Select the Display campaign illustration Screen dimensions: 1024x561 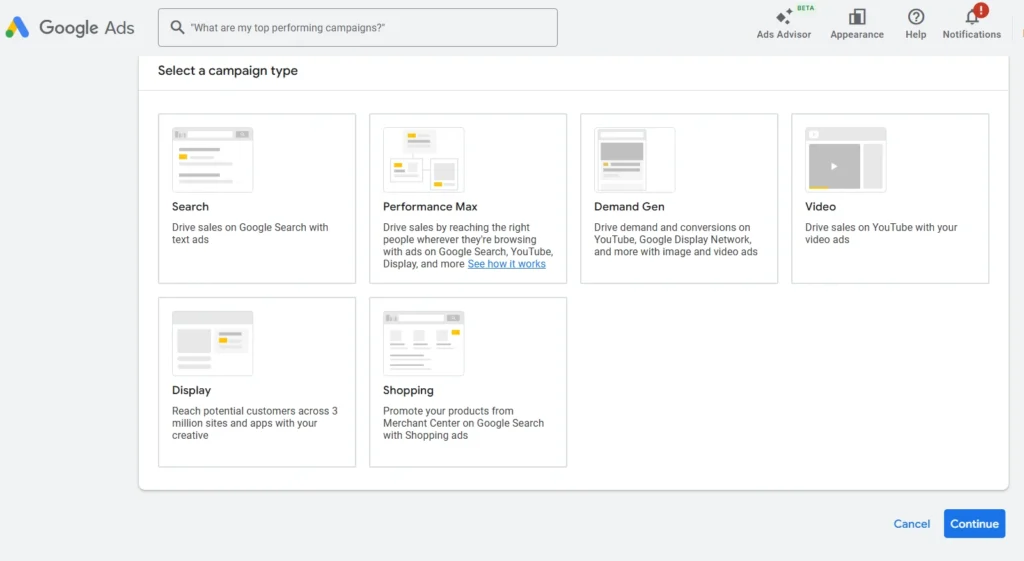(212, 344)
